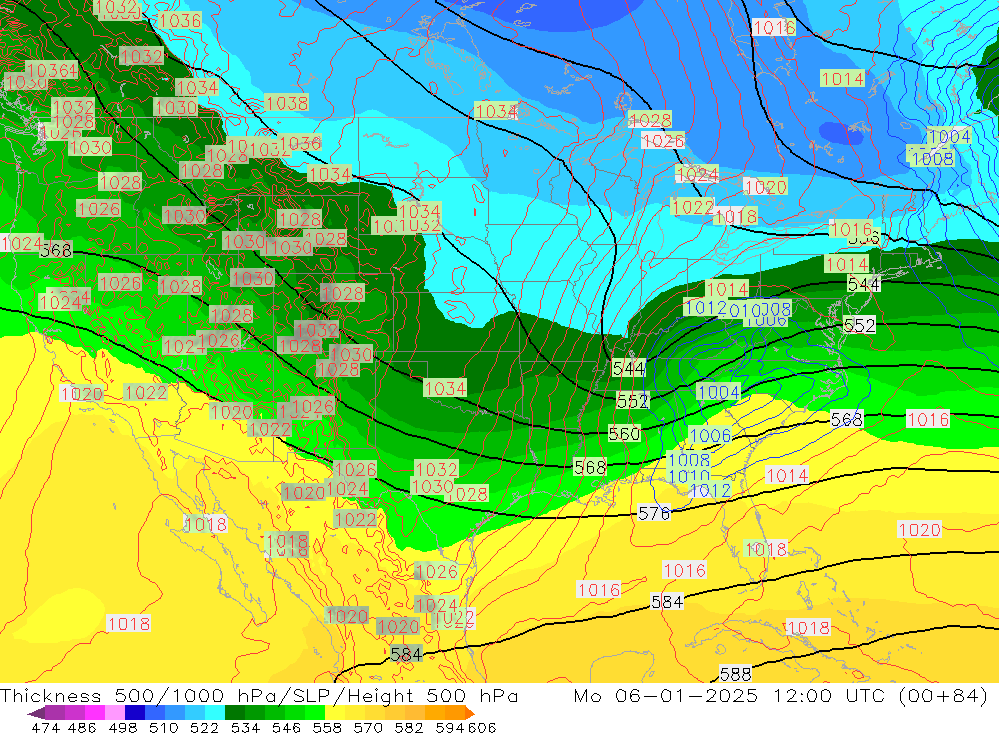Click the 1038 pressure label
This screenshot has height=733, width=1000.
[x=286, y=103]
